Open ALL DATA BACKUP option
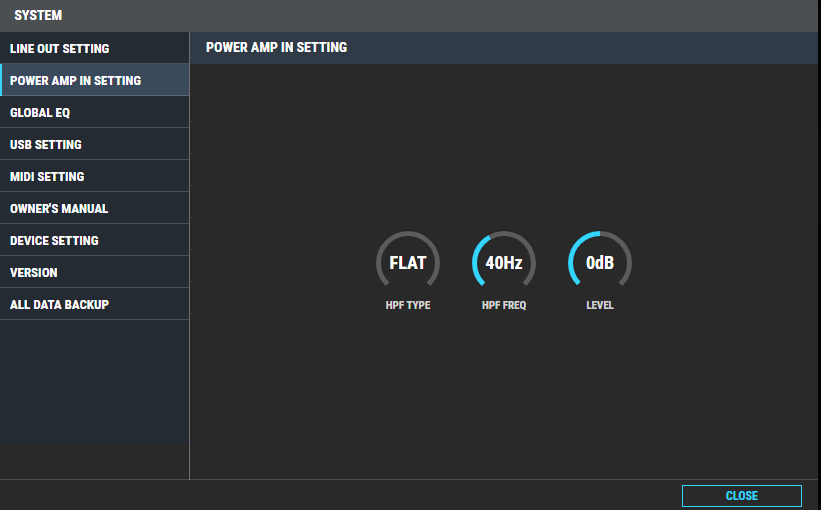This screenshot has width=821, height=510. (x=94, y=304)
